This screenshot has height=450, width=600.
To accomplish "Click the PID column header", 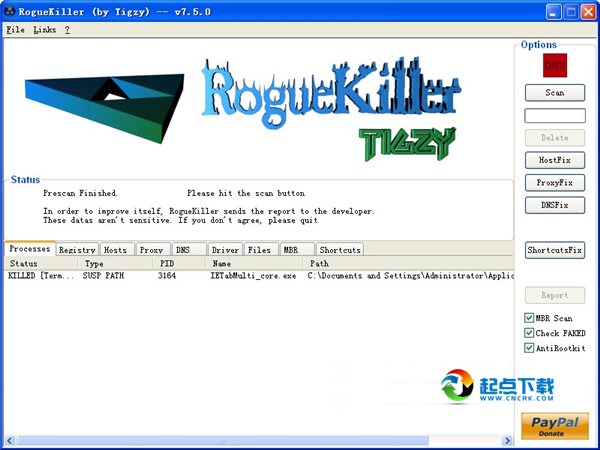I will (179, 263).
